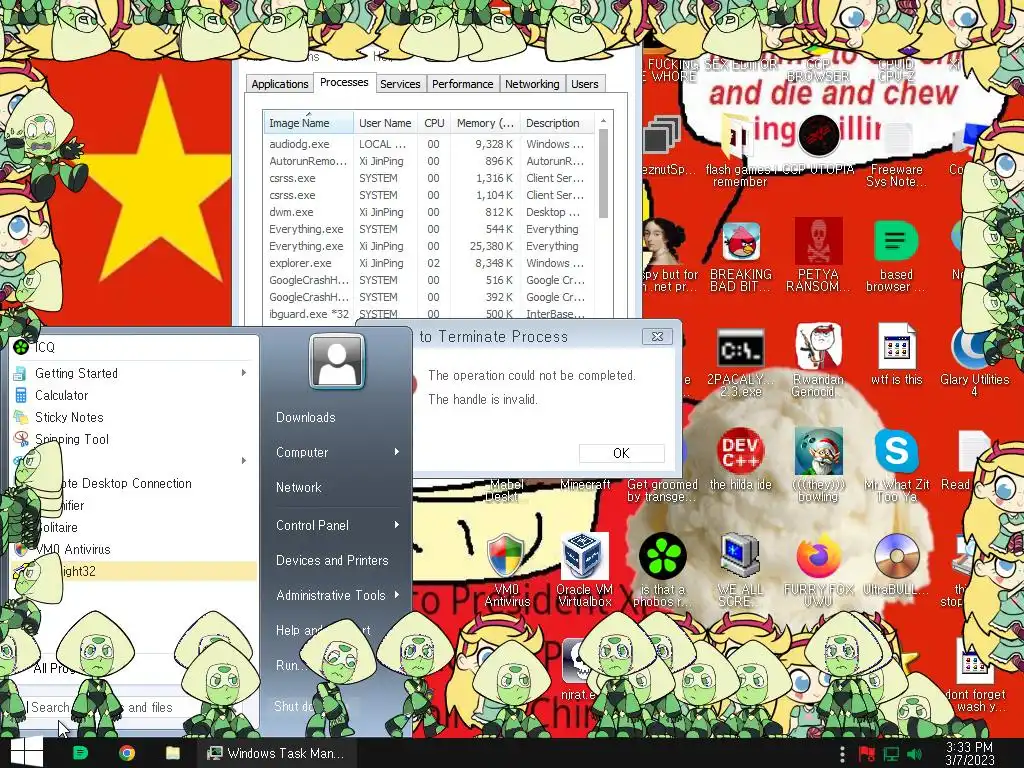Launch the Glary Utilities 4 desktop icon
Image resolution: width=1024 pixels, height=768 pixels.
(974, 347)
